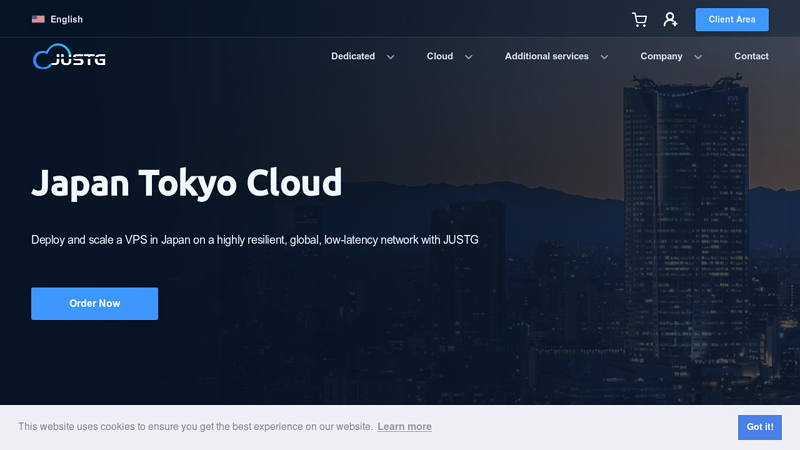Open the Learn more cookie link
Image resolution: width=800 pixels, height=450 pixels.
click(x=405, y=427)
